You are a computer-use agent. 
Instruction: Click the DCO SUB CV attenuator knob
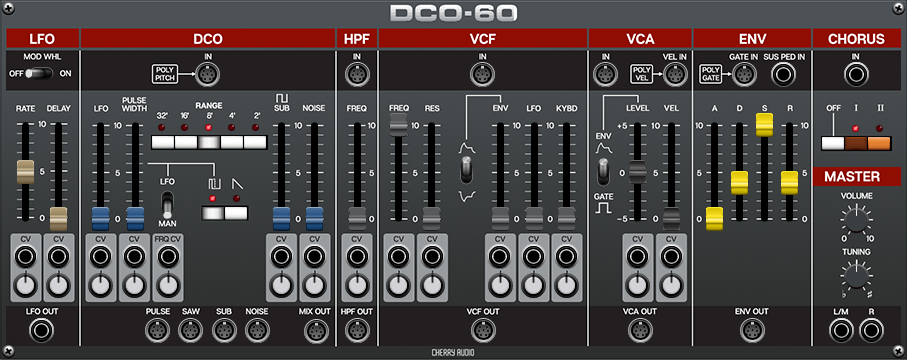[281, 285]
